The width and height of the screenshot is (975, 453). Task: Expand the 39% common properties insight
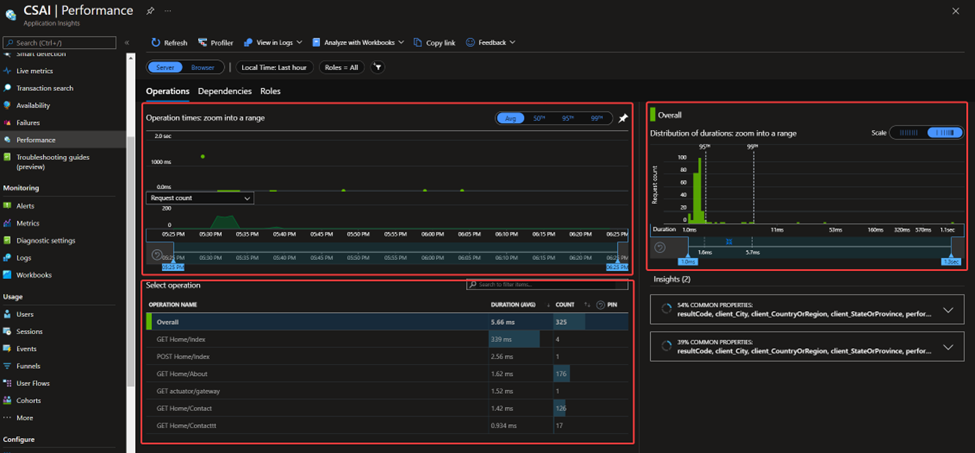(x=948, y=347)
